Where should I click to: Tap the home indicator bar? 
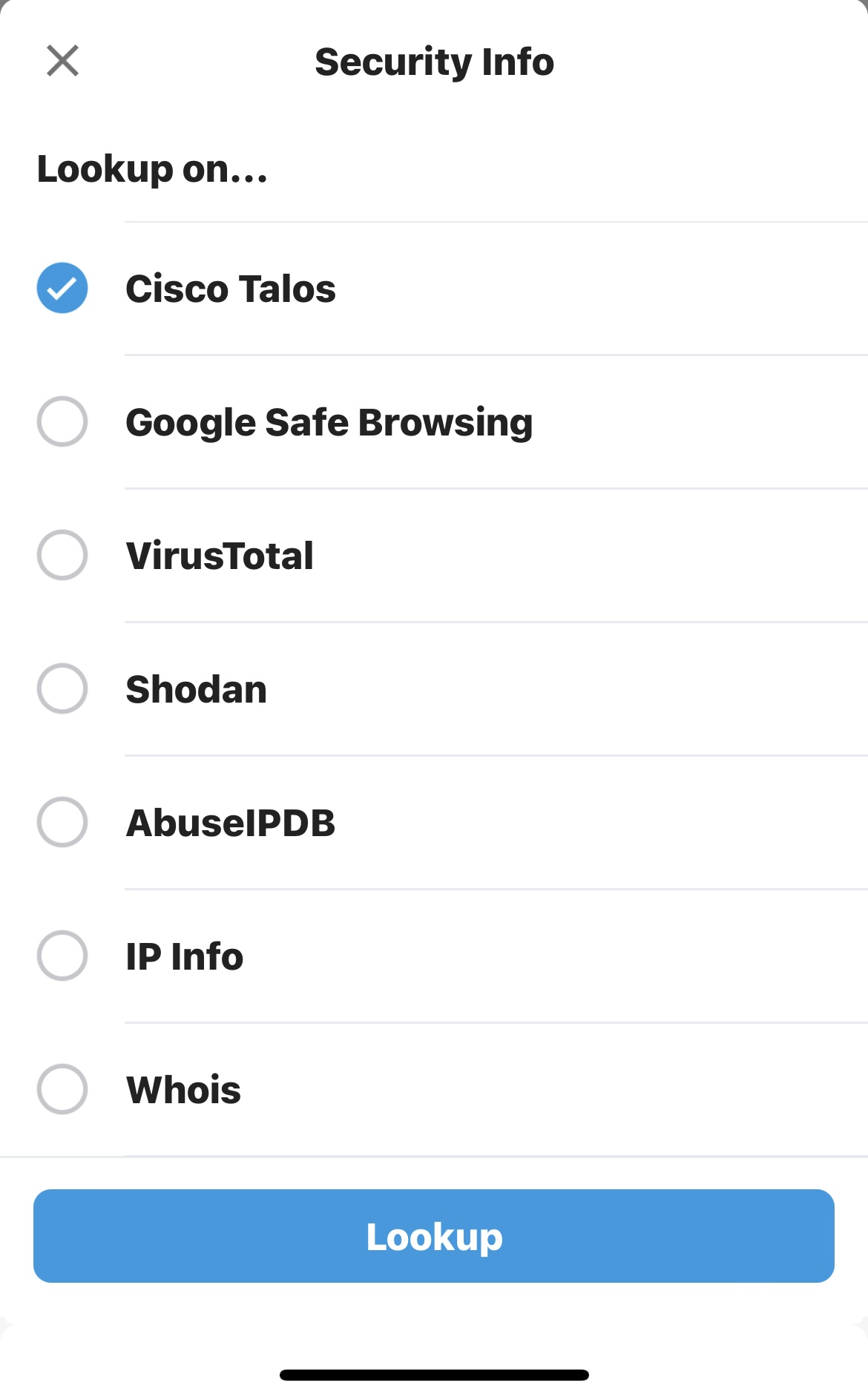pyautogui.click(x=434, y=1375)
